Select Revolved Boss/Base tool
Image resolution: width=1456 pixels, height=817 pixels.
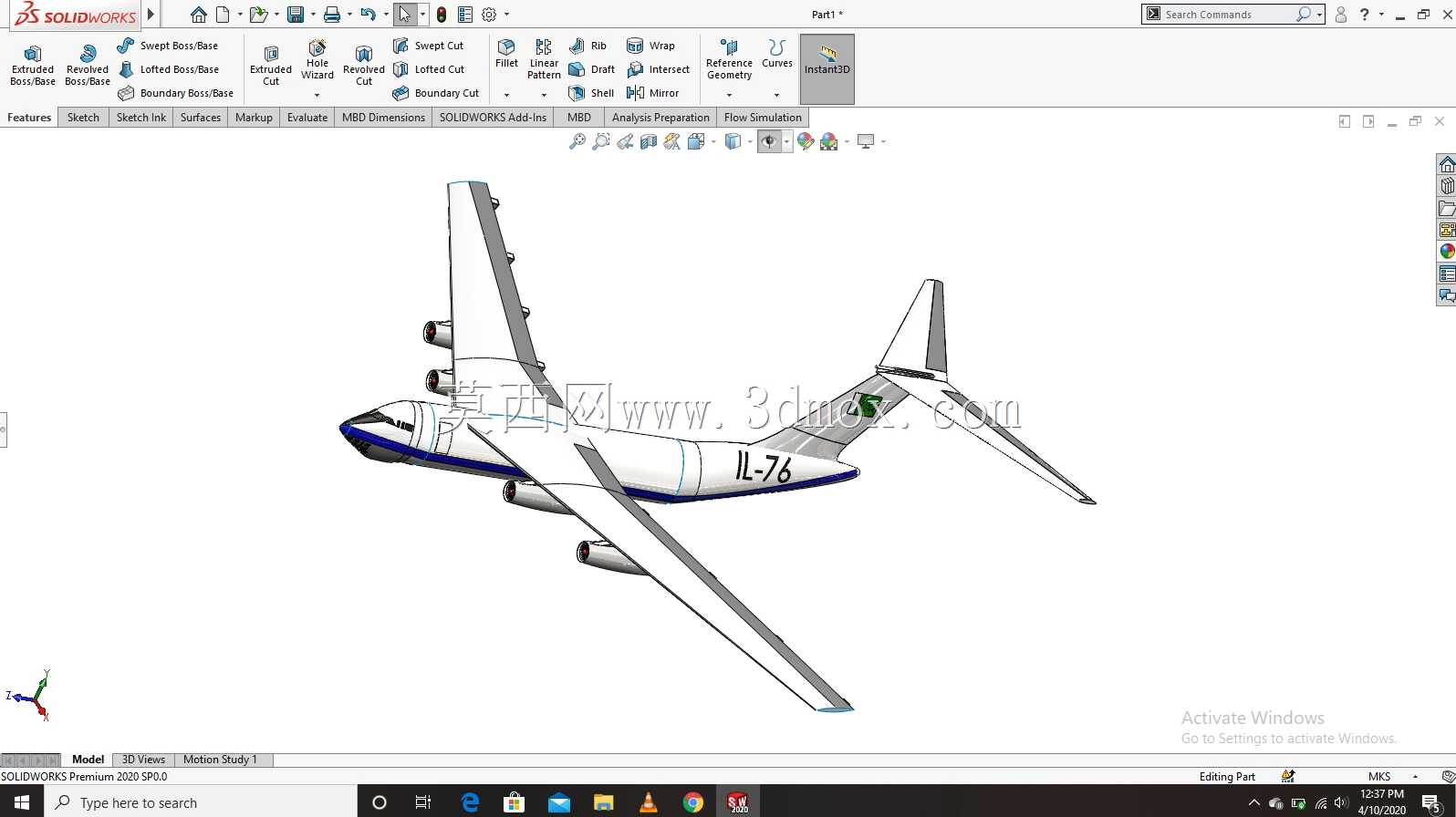click(88, 66)
